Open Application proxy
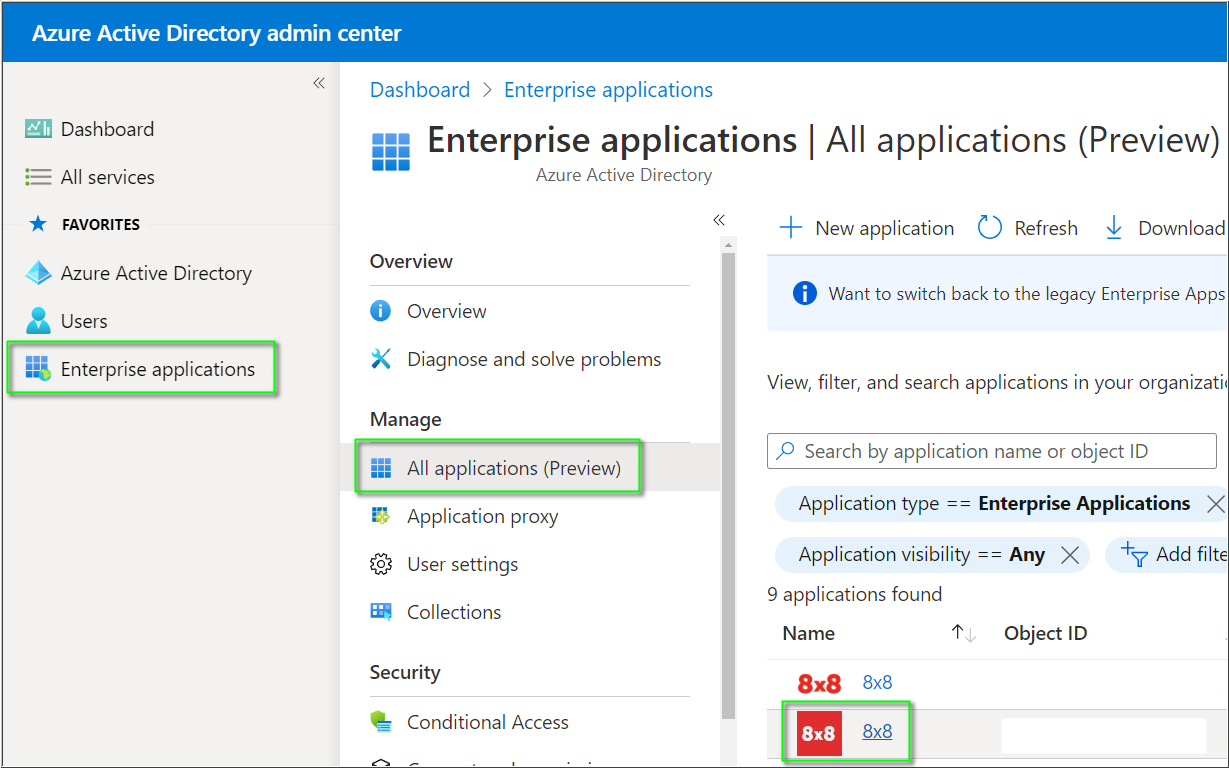The width and height of the screenshot is (1229, 768). [x=482, y=516]
